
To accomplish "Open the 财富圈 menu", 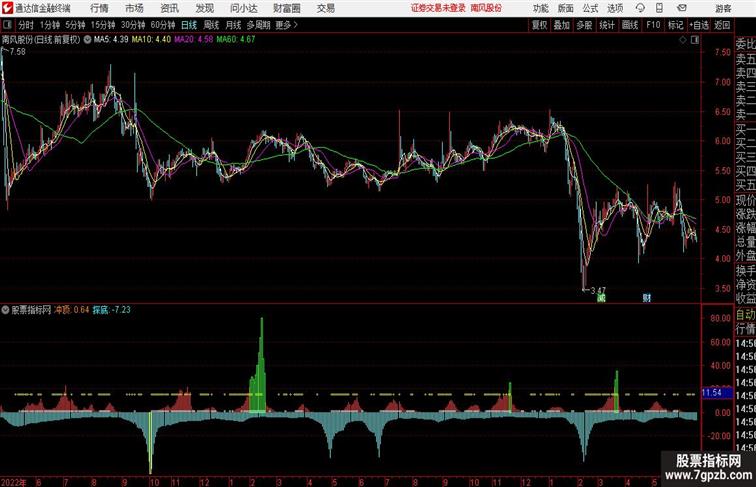I will tap(286, 8).
